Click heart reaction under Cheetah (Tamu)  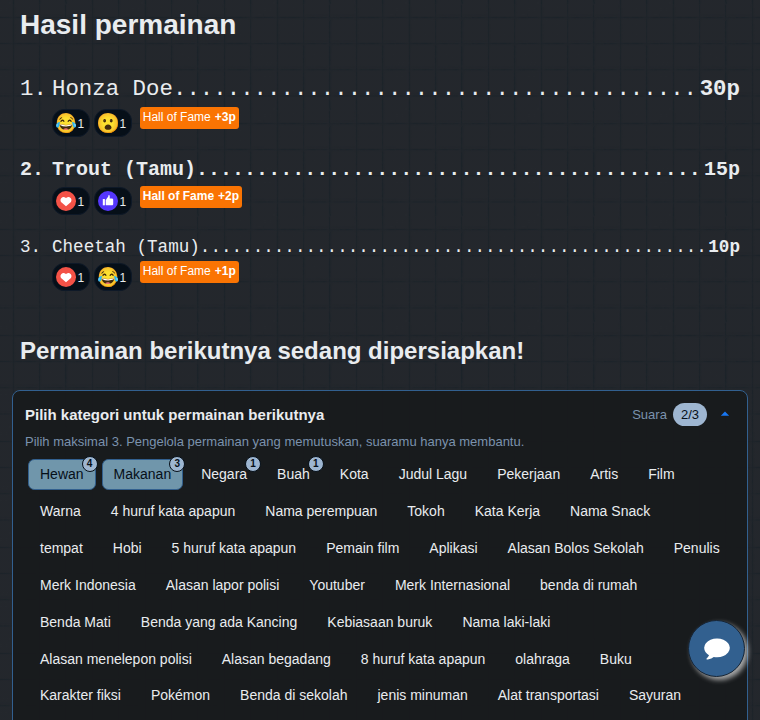pyautogui.click(x=71, y=277)
